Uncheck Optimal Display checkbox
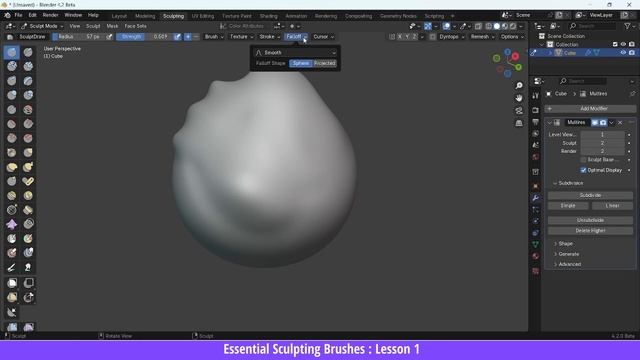Screen dimensions: 640x360 (583, 170)
